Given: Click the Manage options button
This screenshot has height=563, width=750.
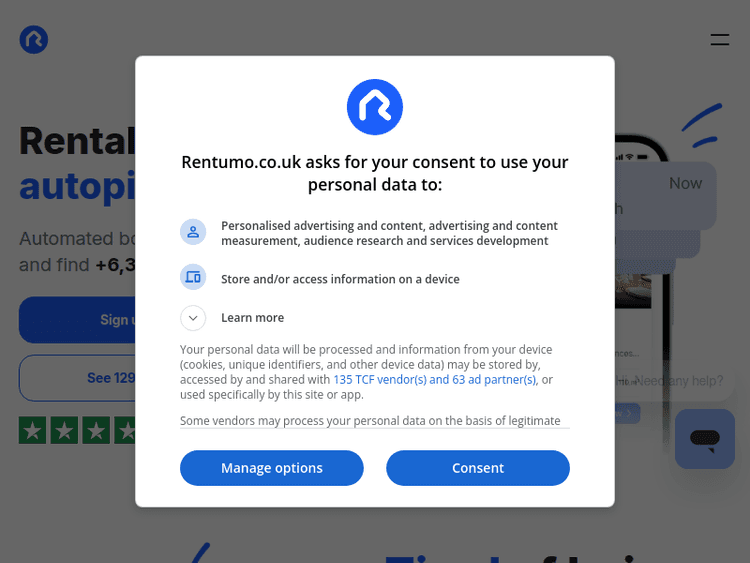Looking at the screenshot, I should pos(272,468).
